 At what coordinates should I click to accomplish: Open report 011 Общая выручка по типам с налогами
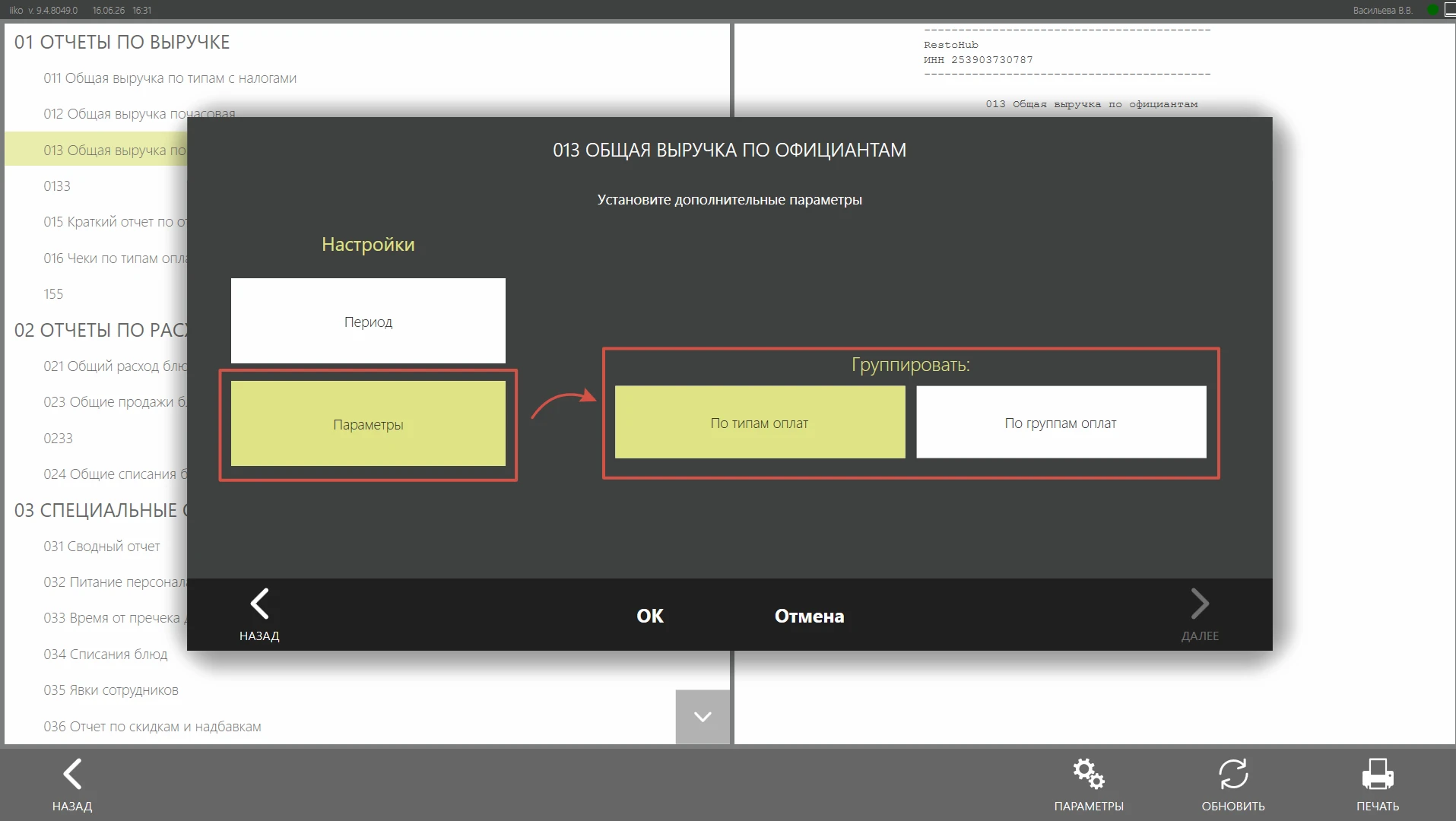tap(170, 78)
